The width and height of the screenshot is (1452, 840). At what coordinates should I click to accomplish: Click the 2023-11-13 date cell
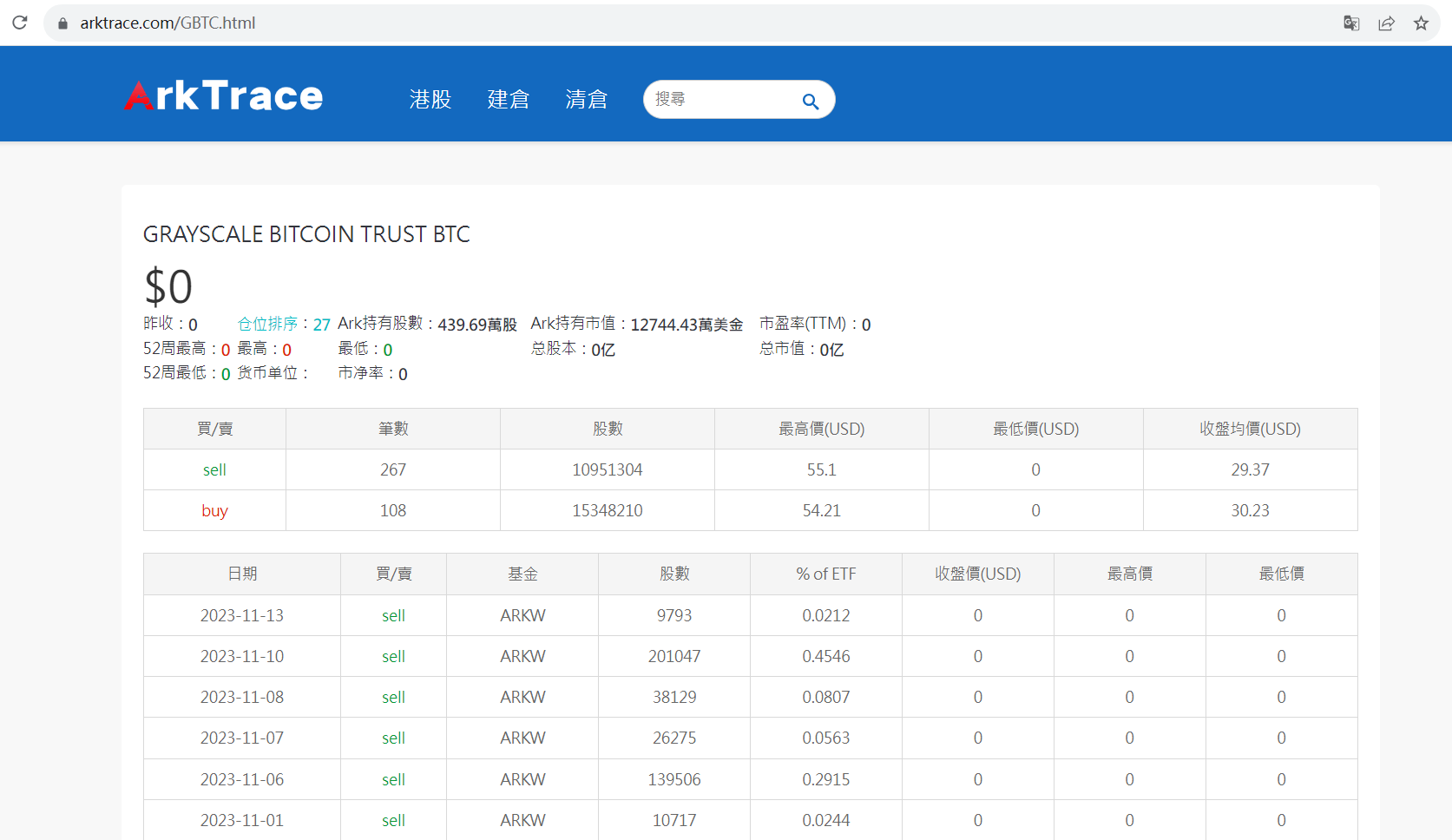pyautogui.click(x=242, y=615)
